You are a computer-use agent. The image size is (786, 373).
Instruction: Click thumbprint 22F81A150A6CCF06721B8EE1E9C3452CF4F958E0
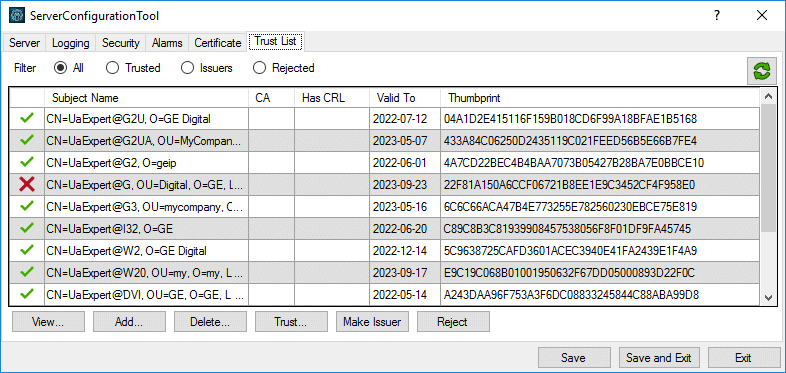point(569,184)
